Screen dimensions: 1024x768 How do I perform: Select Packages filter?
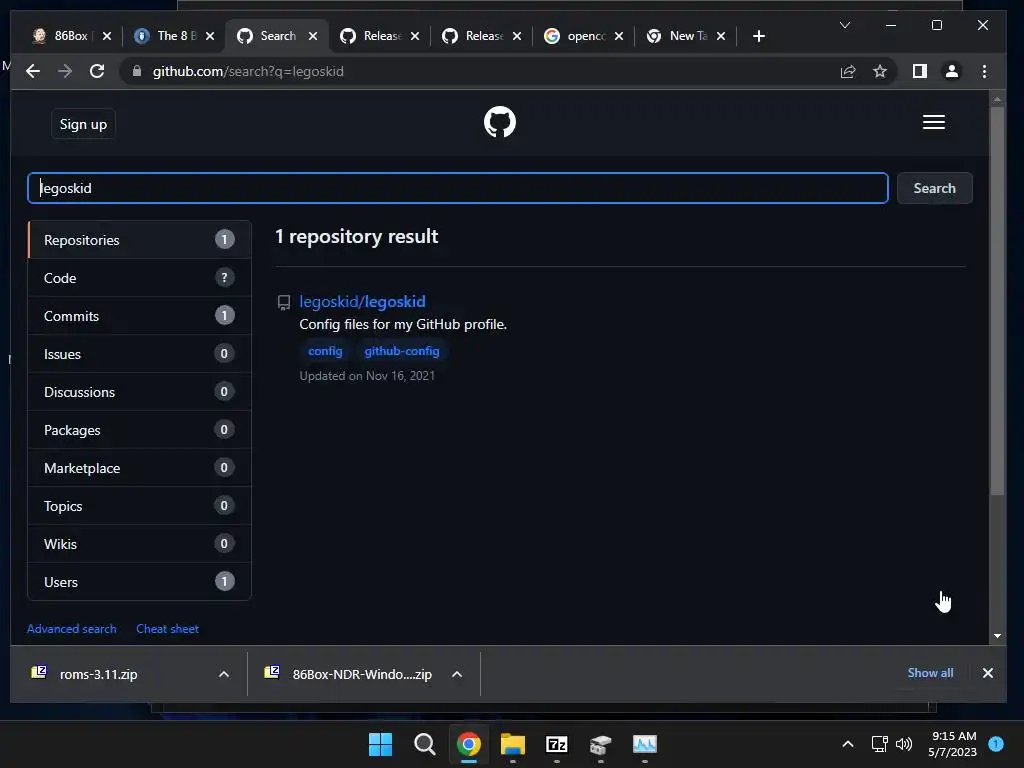point(139,430)
